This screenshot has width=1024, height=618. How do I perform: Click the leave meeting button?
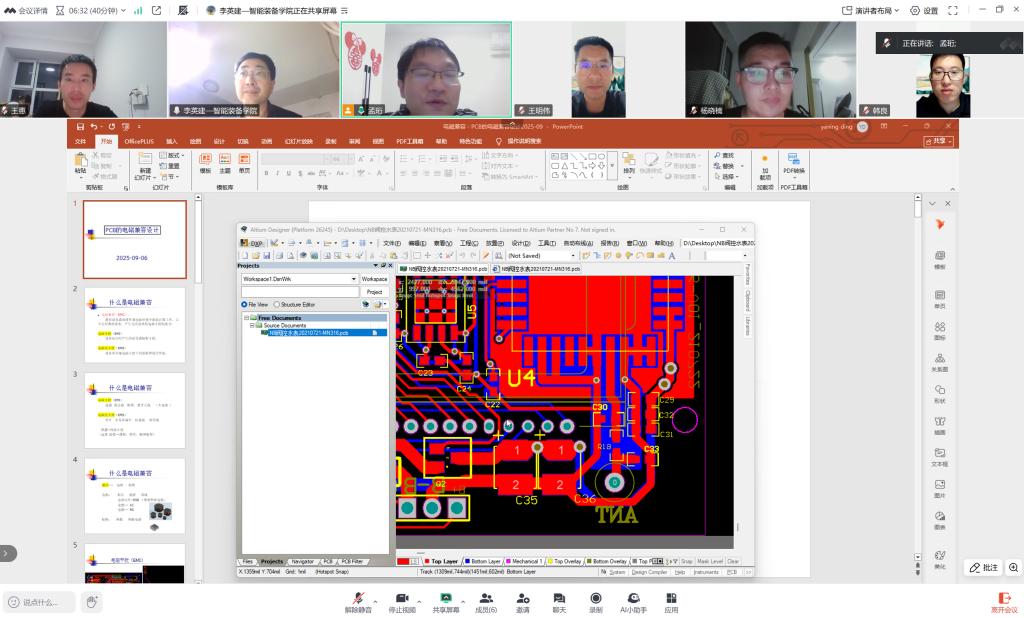[1003, 600]
